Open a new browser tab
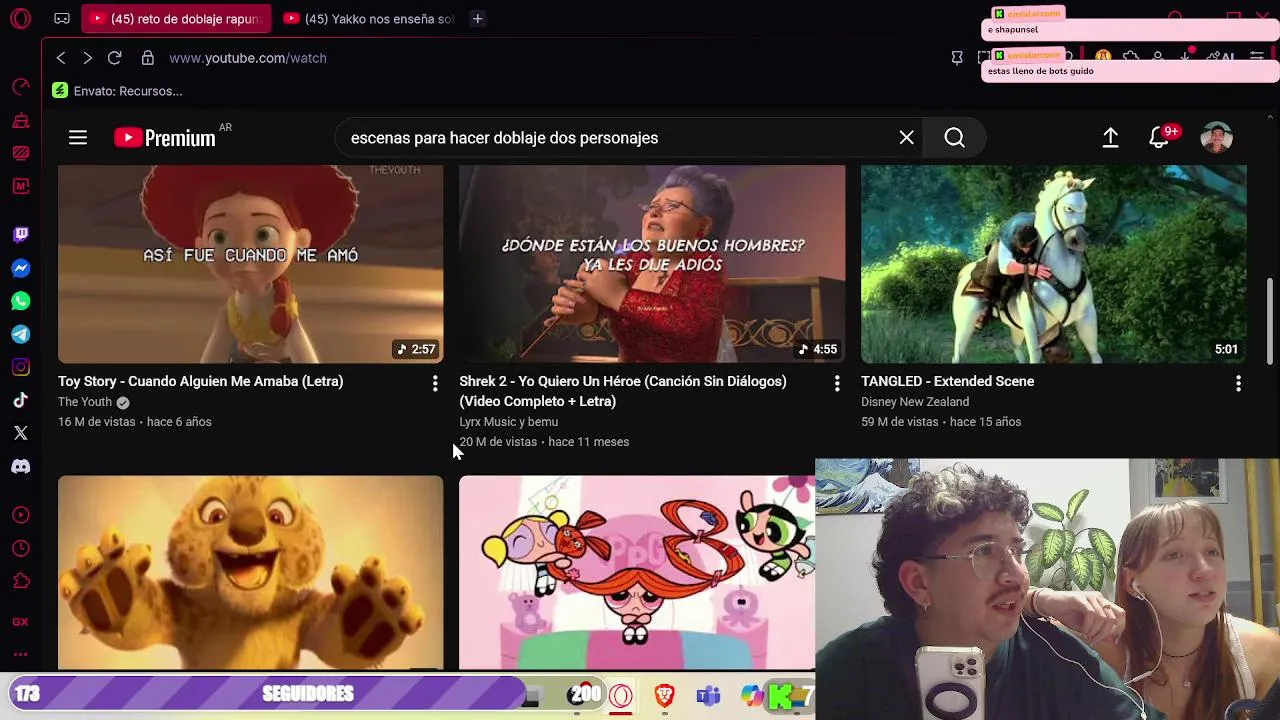 click(478, 19)
